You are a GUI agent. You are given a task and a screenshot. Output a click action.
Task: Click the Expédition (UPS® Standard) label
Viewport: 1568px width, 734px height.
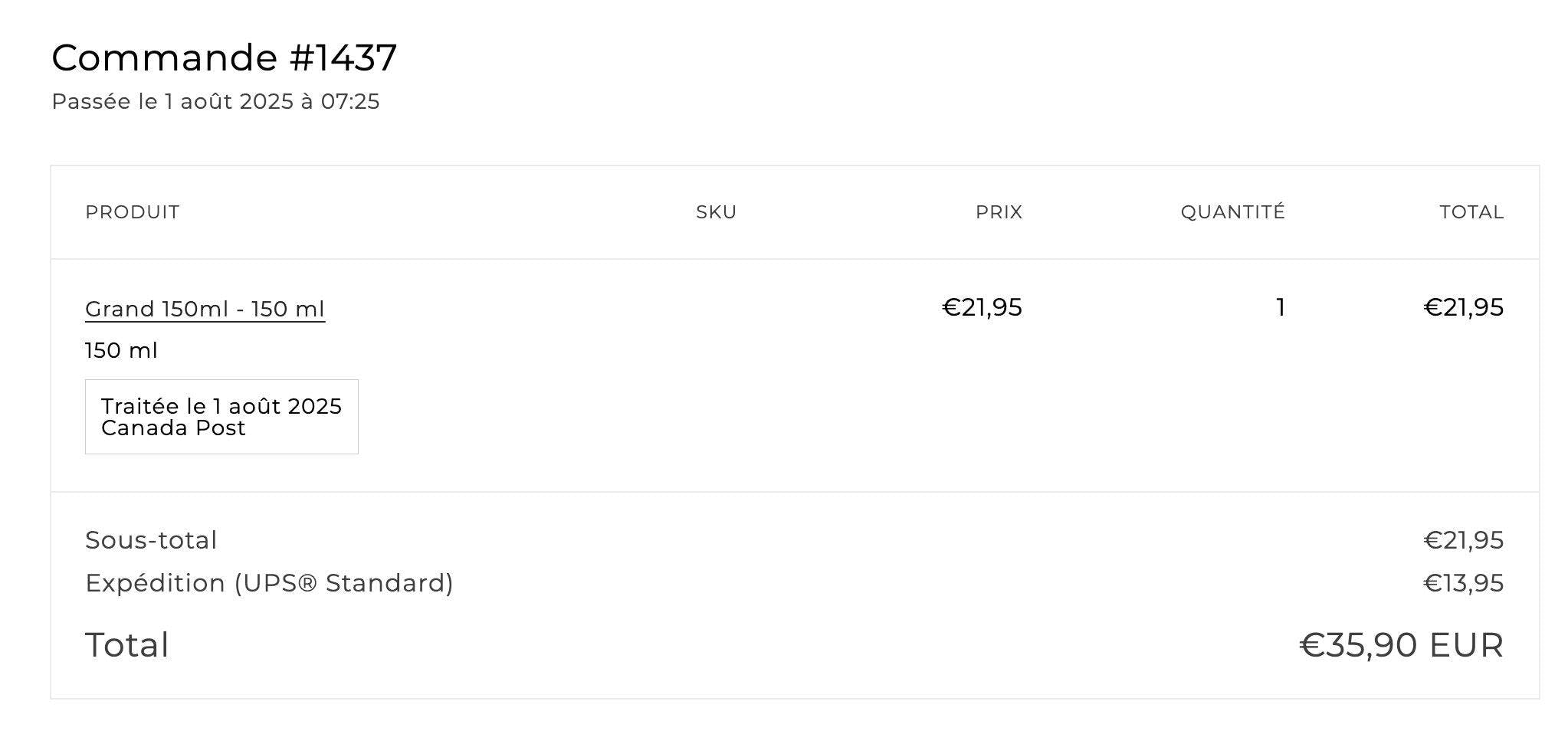[269, 583]
